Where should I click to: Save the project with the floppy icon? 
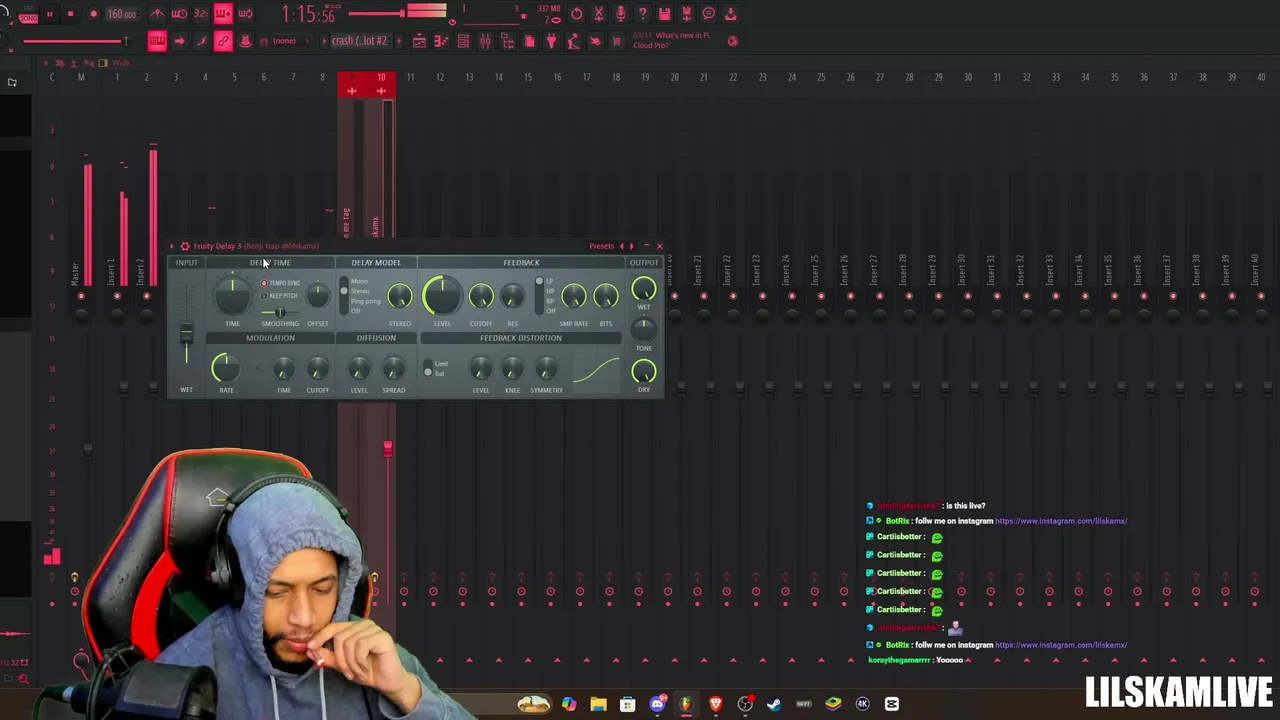(x=665, y=14)
